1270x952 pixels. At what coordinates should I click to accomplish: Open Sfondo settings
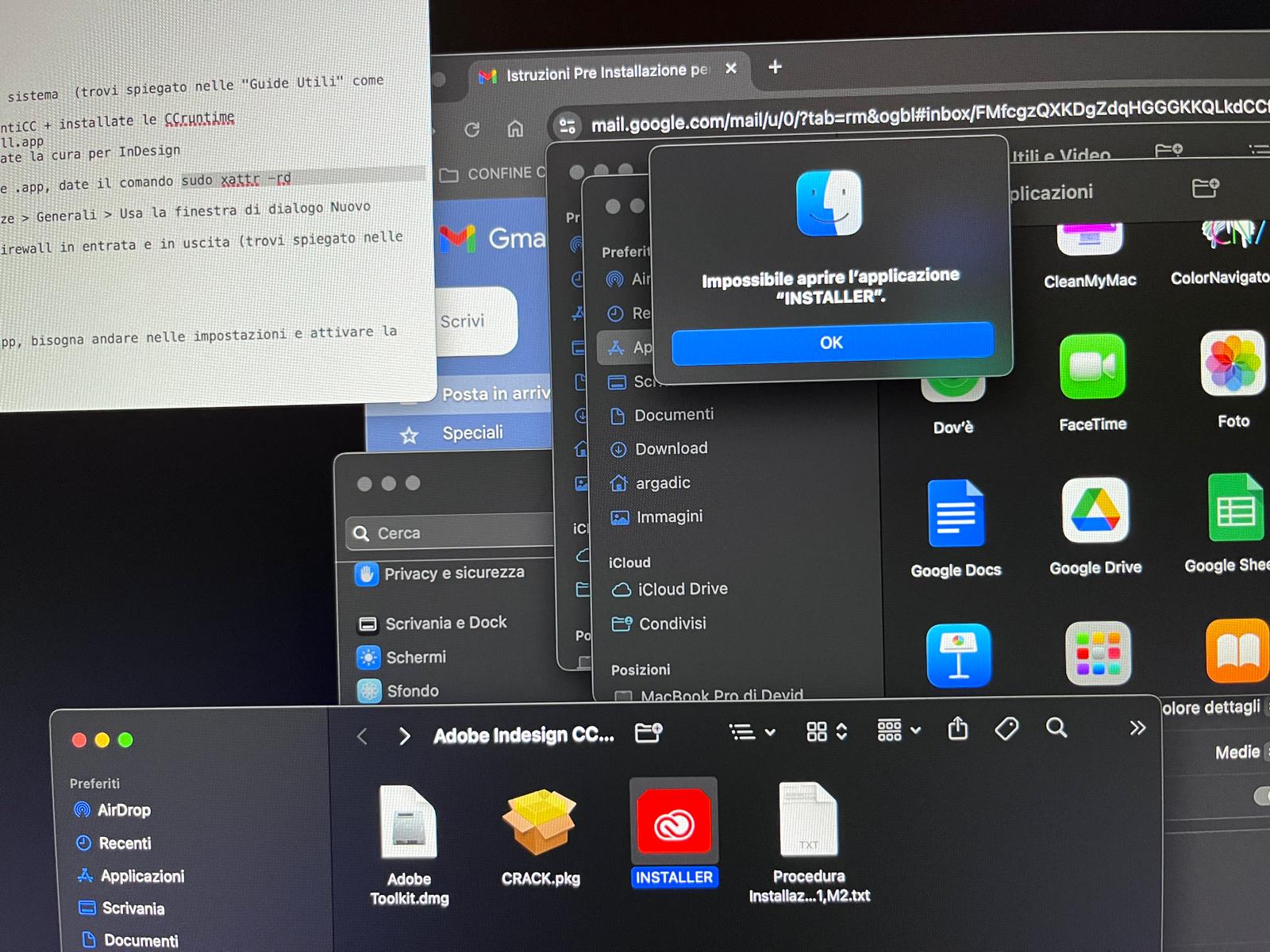pos(398,691)
